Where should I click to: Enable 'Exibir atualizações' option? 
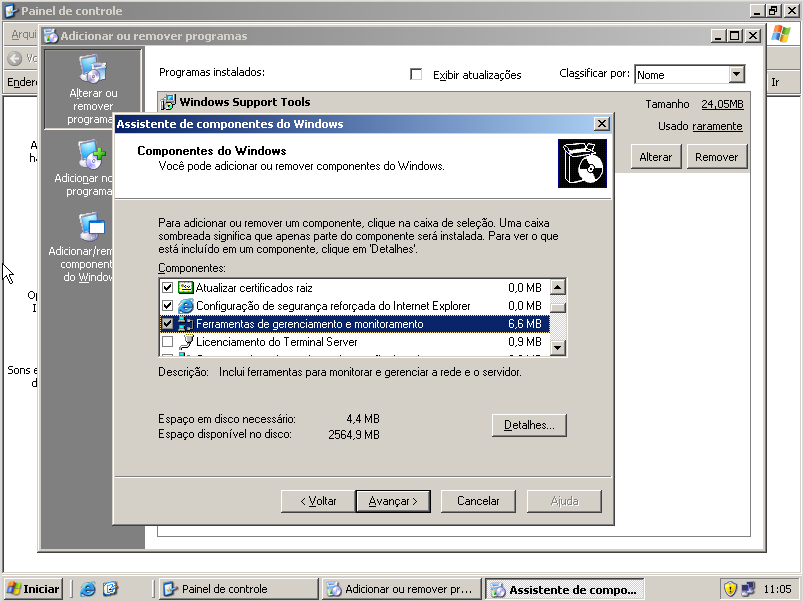coord(416,73)
